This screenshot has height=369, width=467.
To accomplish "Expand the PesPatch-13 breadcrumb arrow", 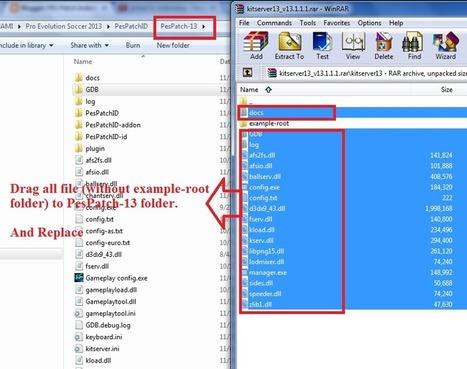I will tap(204, 26).
